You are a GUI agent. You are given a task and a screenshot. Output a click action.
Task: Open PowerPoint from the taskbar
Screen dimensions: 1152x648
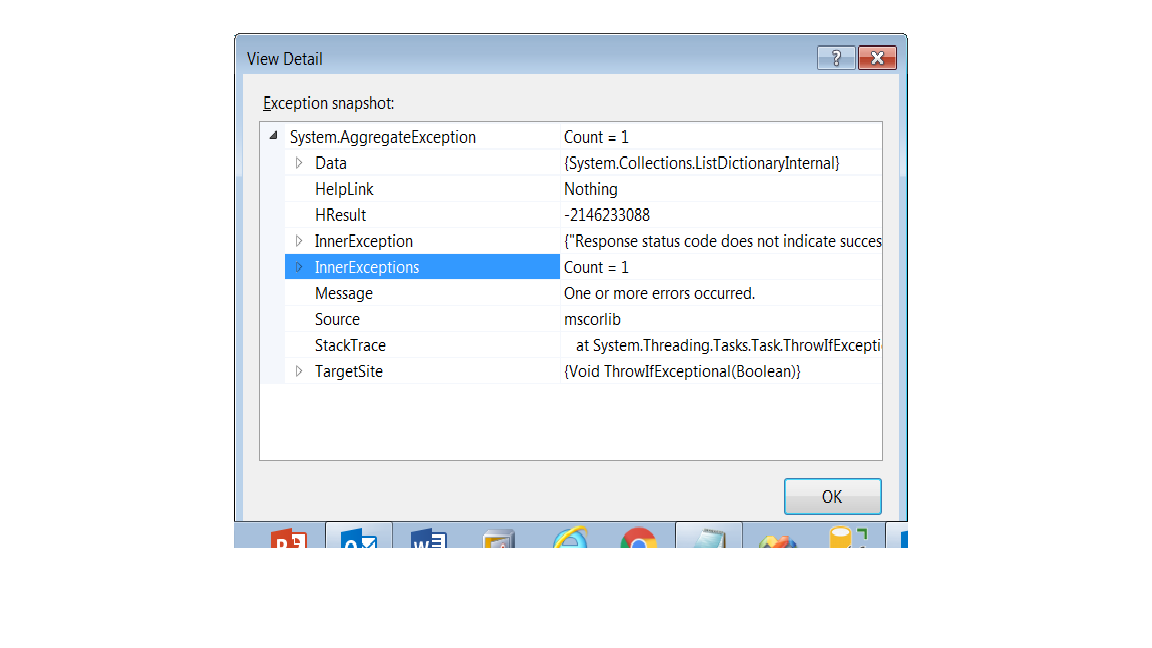[289, 538]
